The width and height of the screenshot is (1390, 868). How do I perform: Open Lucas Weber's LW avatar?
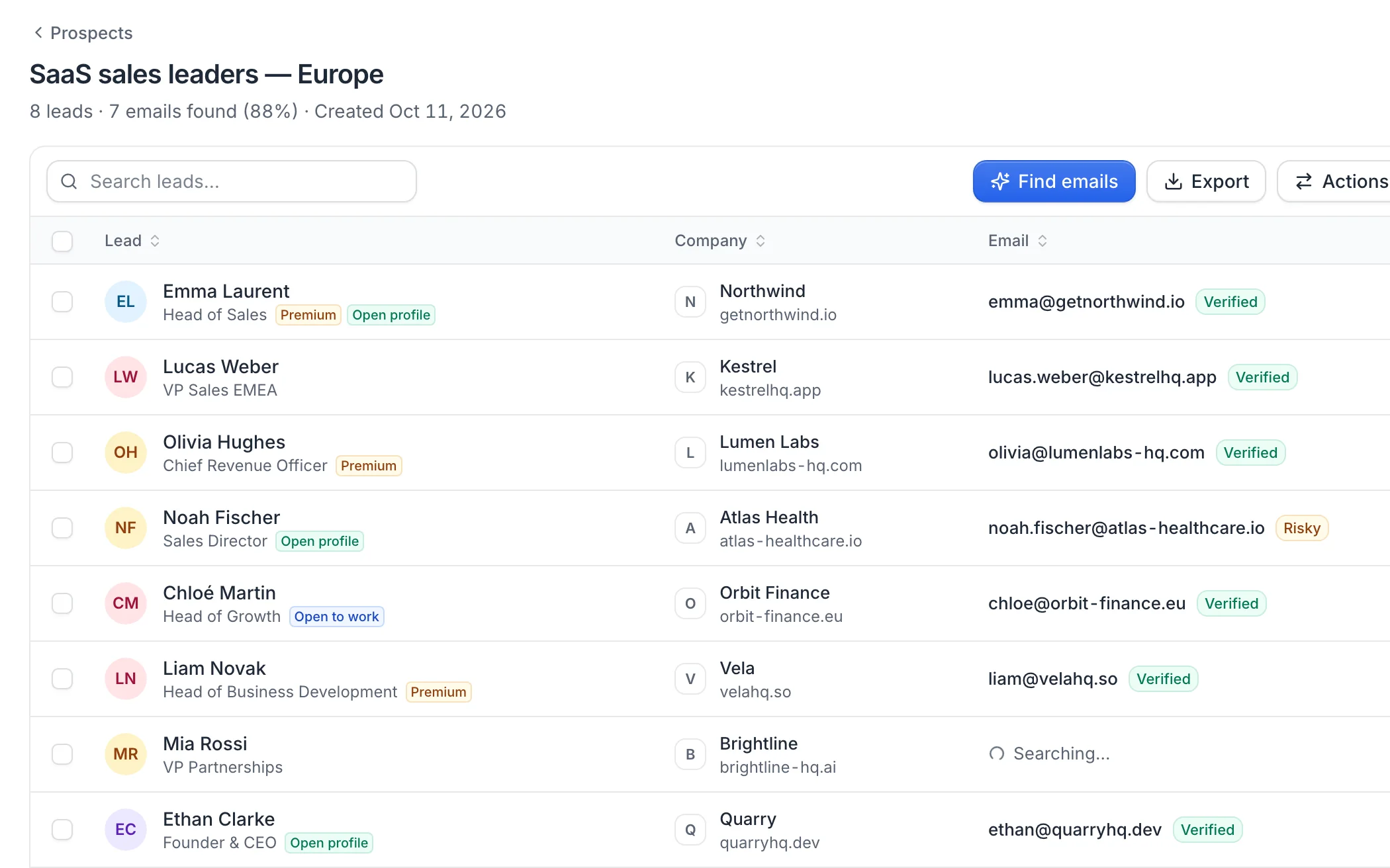point(126,377)
